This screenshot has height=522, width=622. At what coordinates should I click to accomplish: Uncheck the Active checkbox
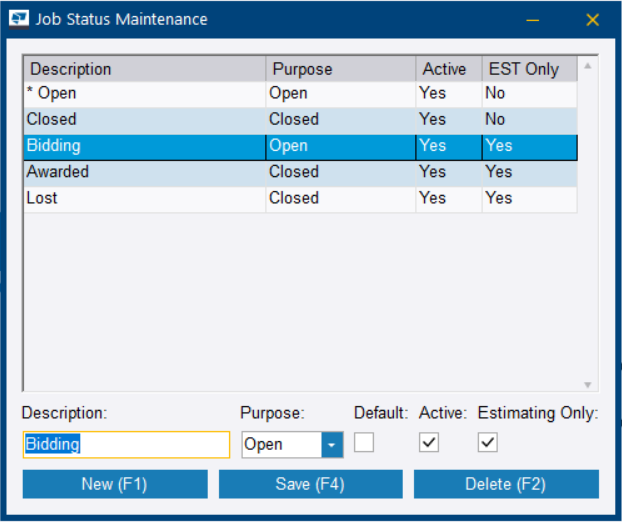pos(429,443)
